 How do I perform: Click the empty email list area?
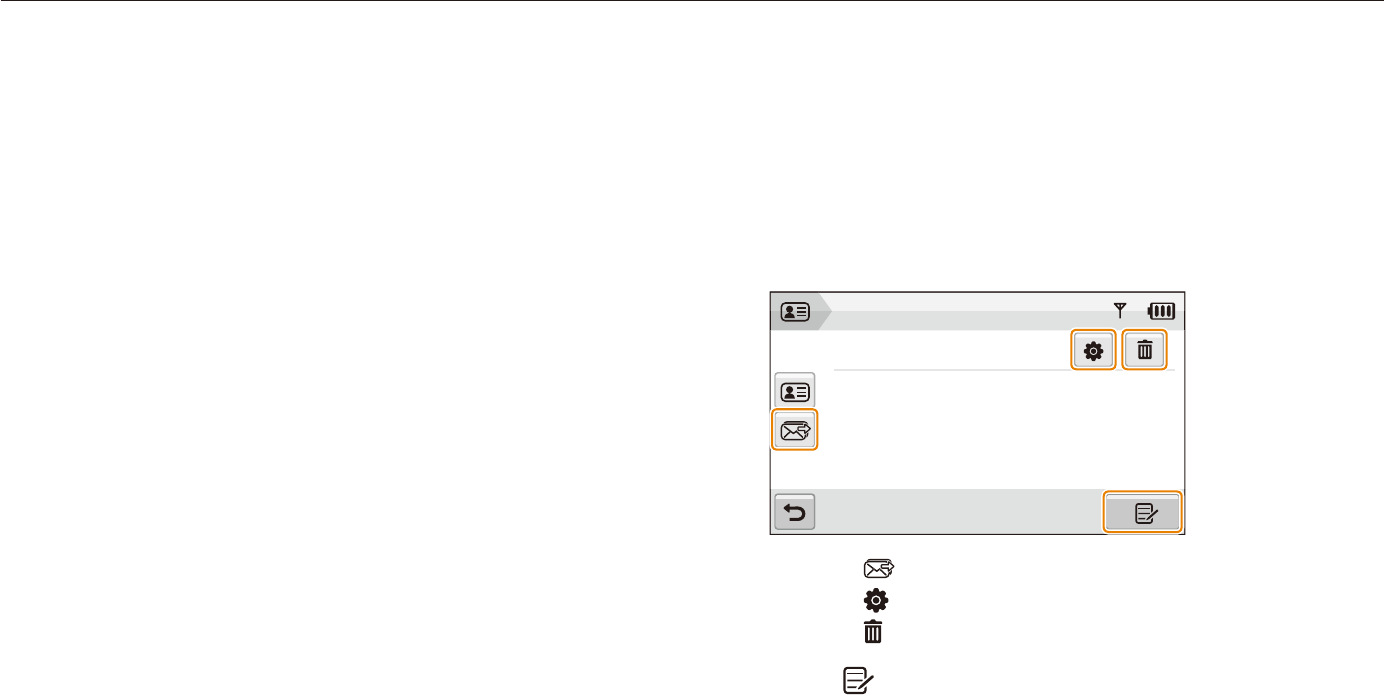point(1005,428)
